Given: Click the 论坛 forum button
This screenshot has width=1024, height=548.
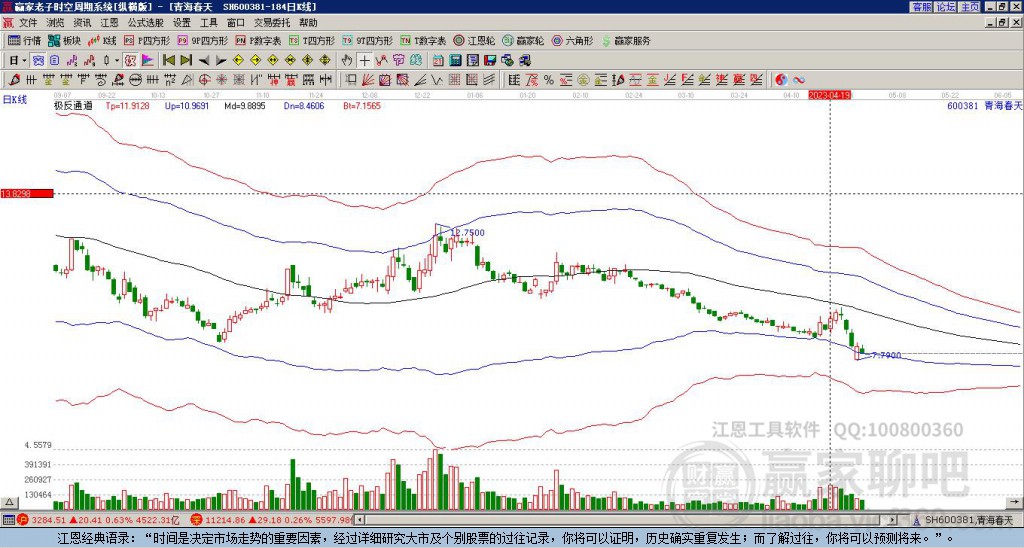Looking at the screenshot, I should [946, 7].
